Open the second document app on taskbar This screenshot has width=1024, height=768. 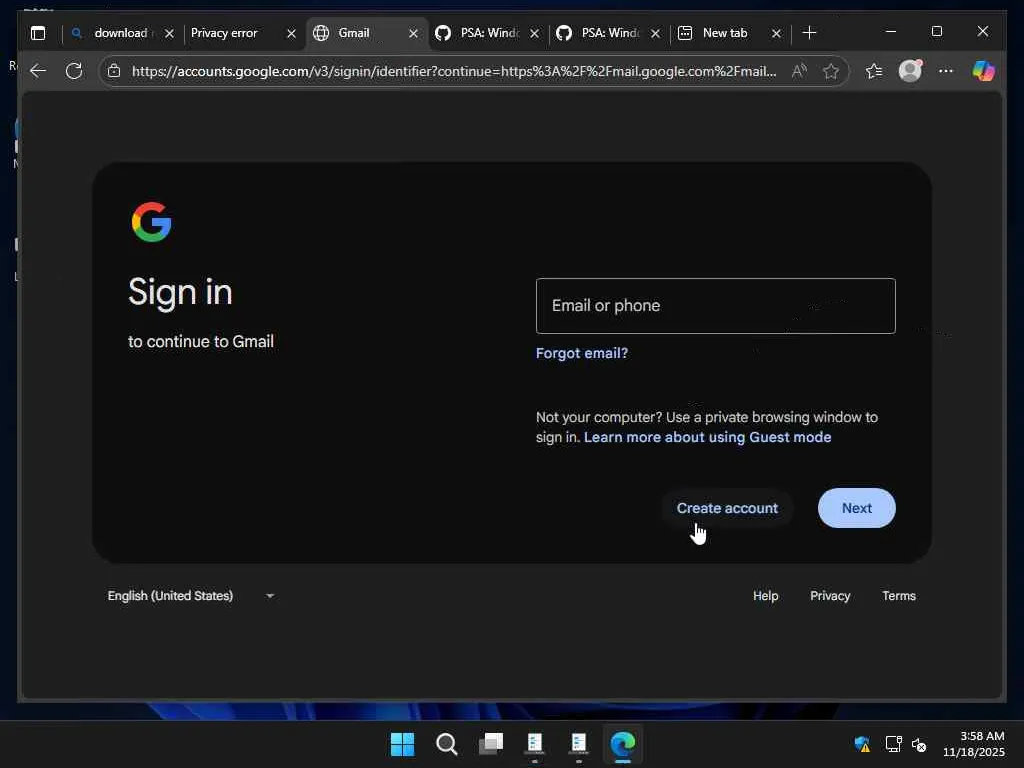pos(579,744)
